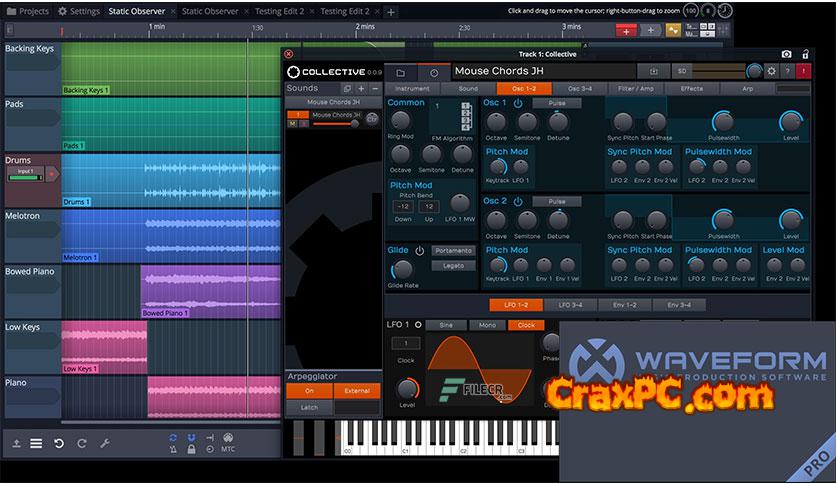Click the MTC sync icon
The width and height of the screenshot is (836, 484).
click(228, 442)
